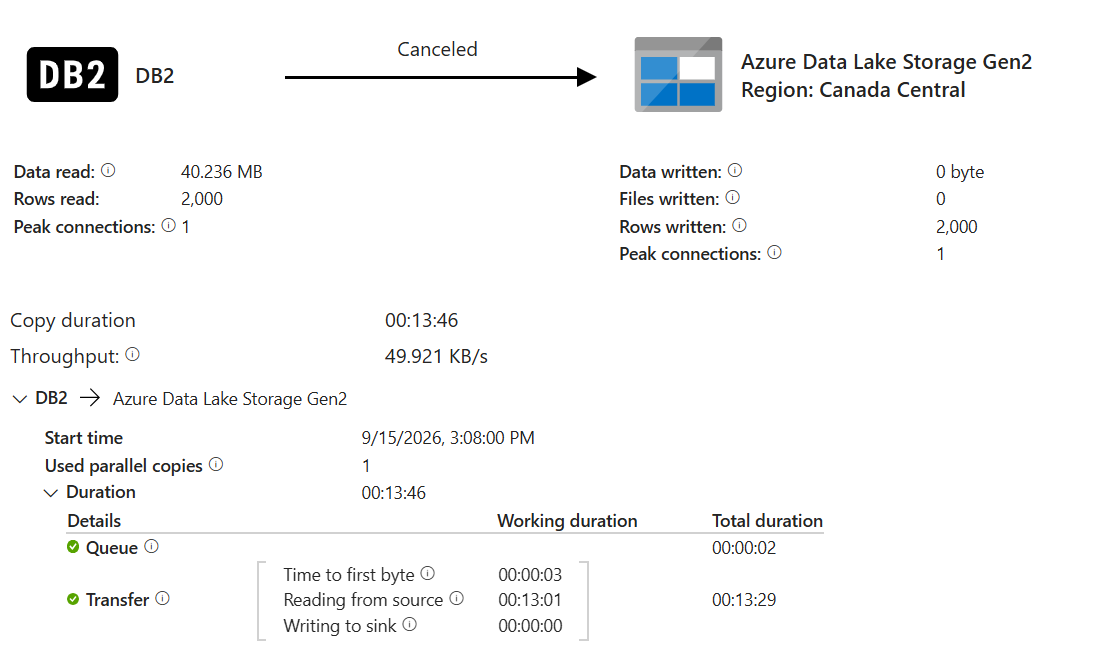
Task: Click the Working duration column header
Action: pos(567,521)
